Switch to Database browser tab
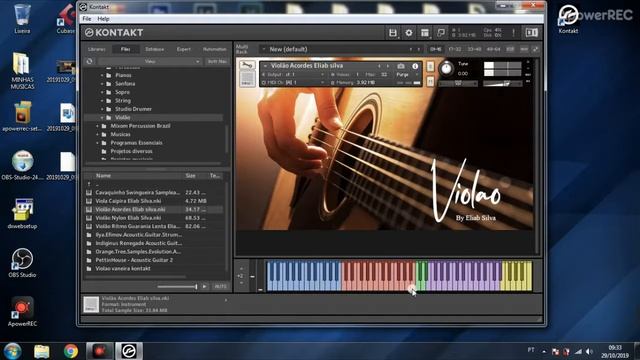The image size is (640, 360). (x=155, y=49)
